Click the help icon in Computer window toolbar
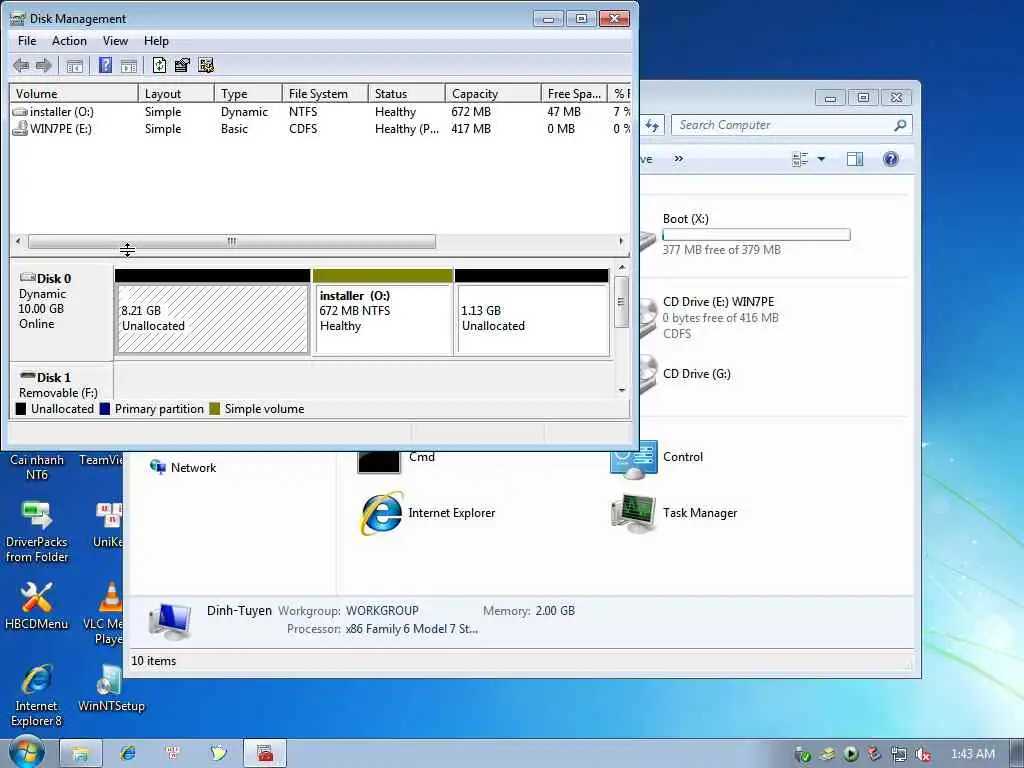 (890, 159)
